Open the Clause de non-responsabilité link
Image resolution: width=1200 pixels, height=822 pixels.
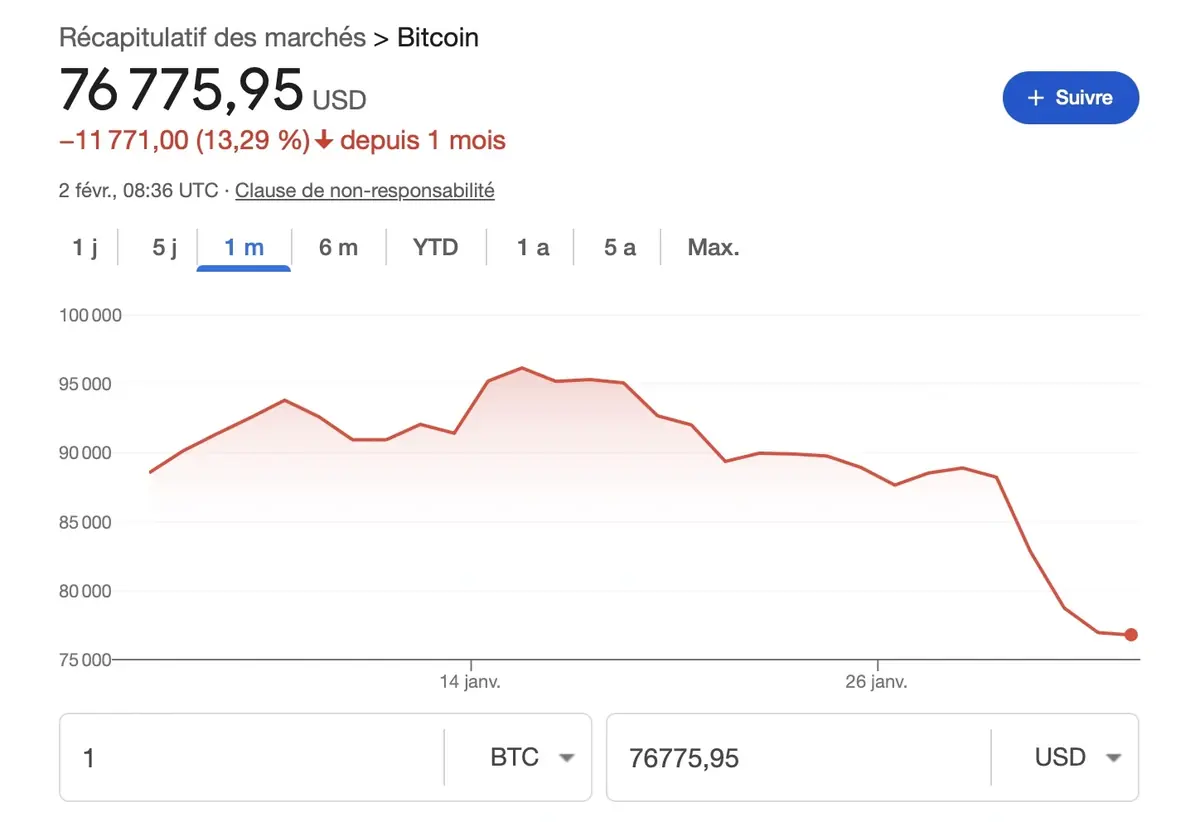pos(364,190)
